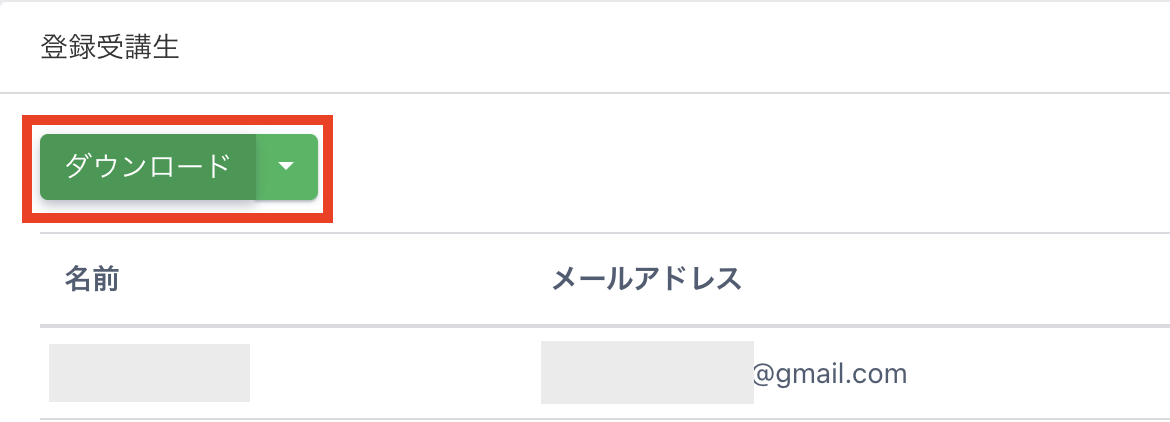Show more download choices via caret
The width and height of the screenshot is (1170, 422).
(x=287, y=166)
